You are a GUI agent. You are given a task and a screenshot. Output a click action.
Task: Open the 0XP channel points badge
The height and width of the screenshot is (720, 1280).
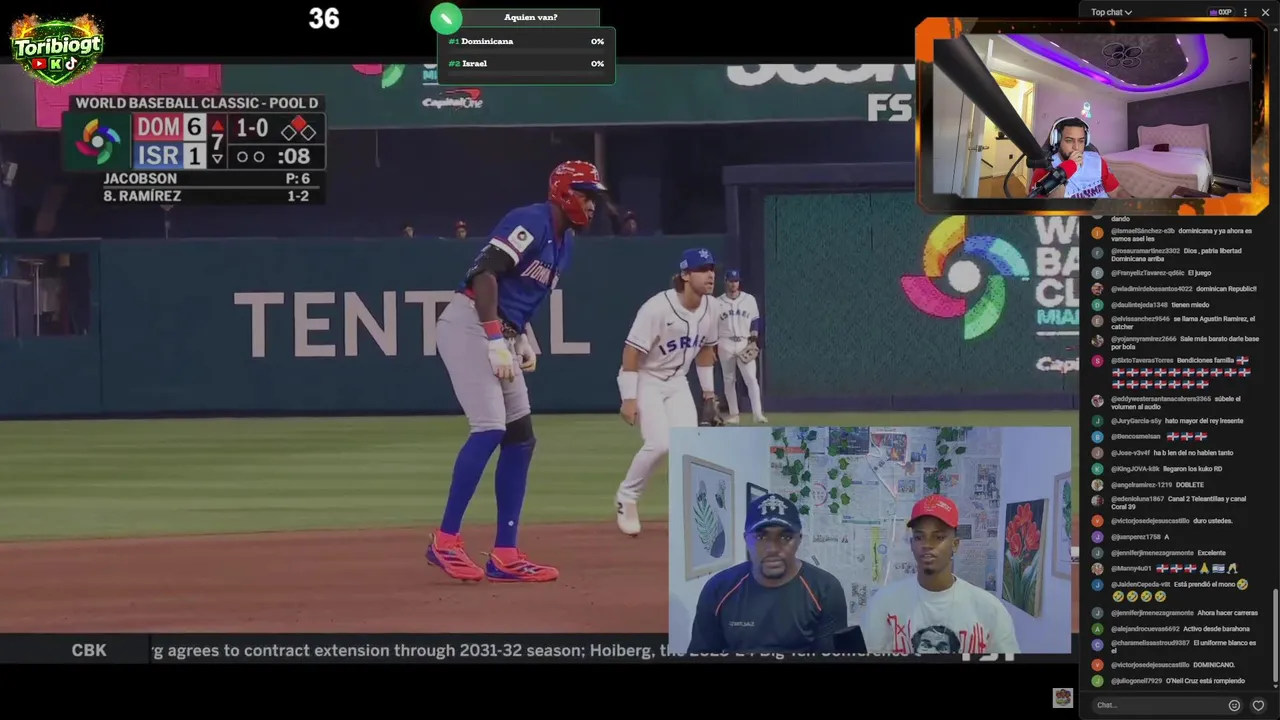point(1220,12)
